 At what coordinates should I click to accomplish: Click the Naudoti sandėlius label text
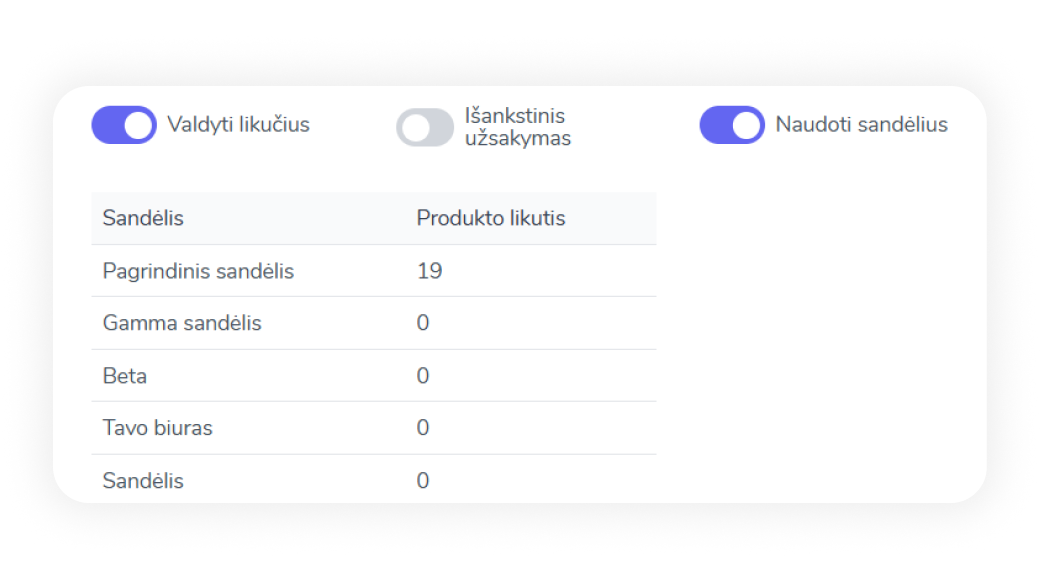(x=861, y=125)
